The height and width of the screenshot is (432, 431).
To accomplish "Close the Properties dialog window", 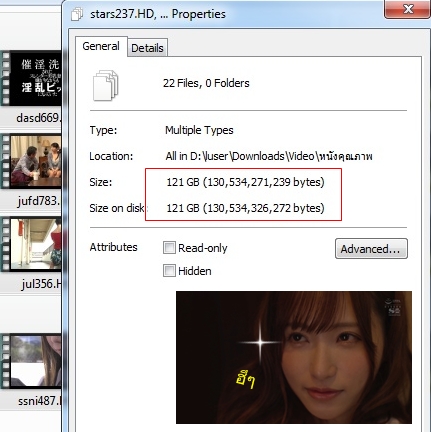I will (407, 9).
